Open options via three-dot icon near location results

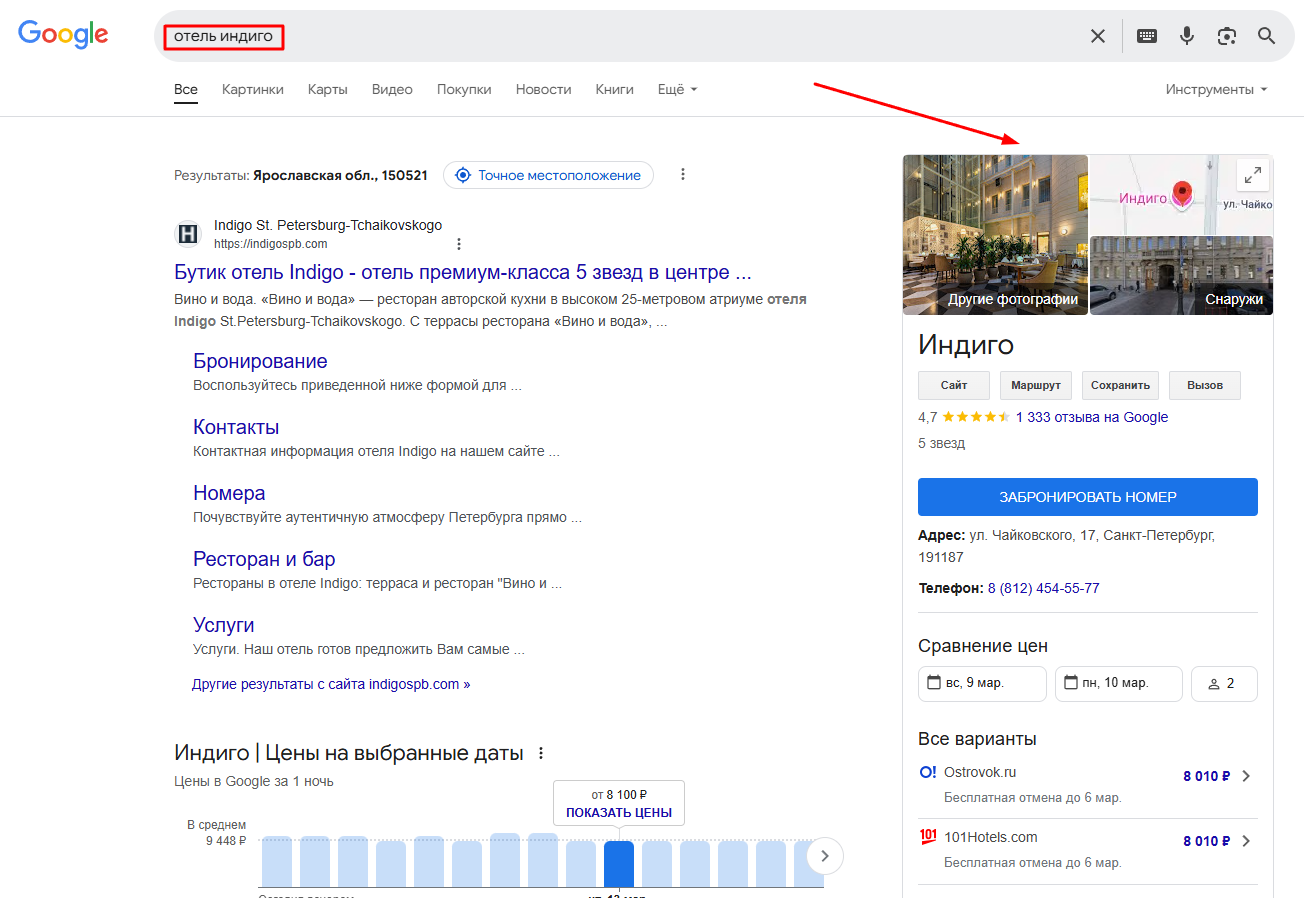coord(683,173)
